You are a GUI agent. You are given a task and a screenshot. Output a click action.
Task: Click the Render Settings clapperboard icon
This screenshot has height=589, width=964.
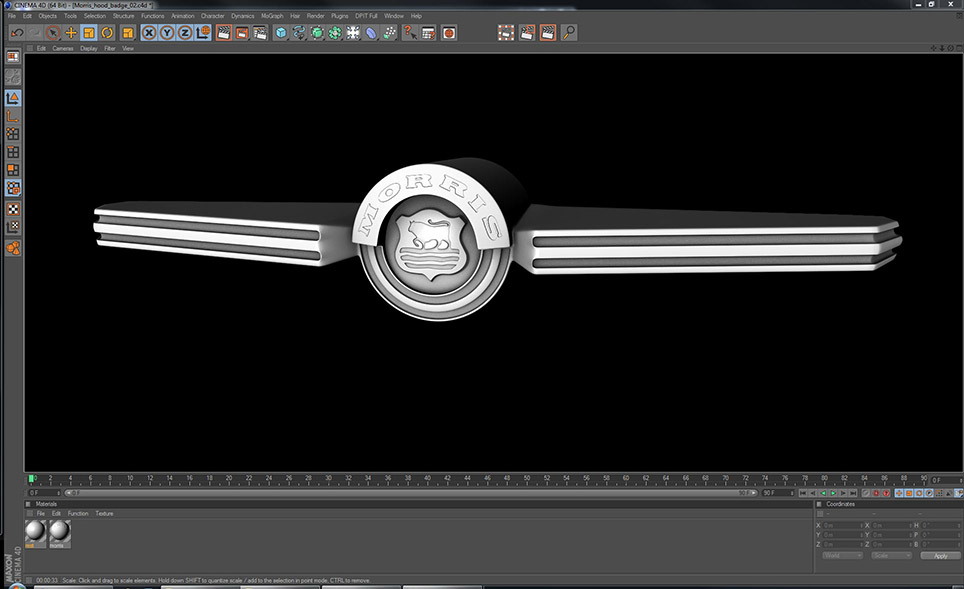260,33
